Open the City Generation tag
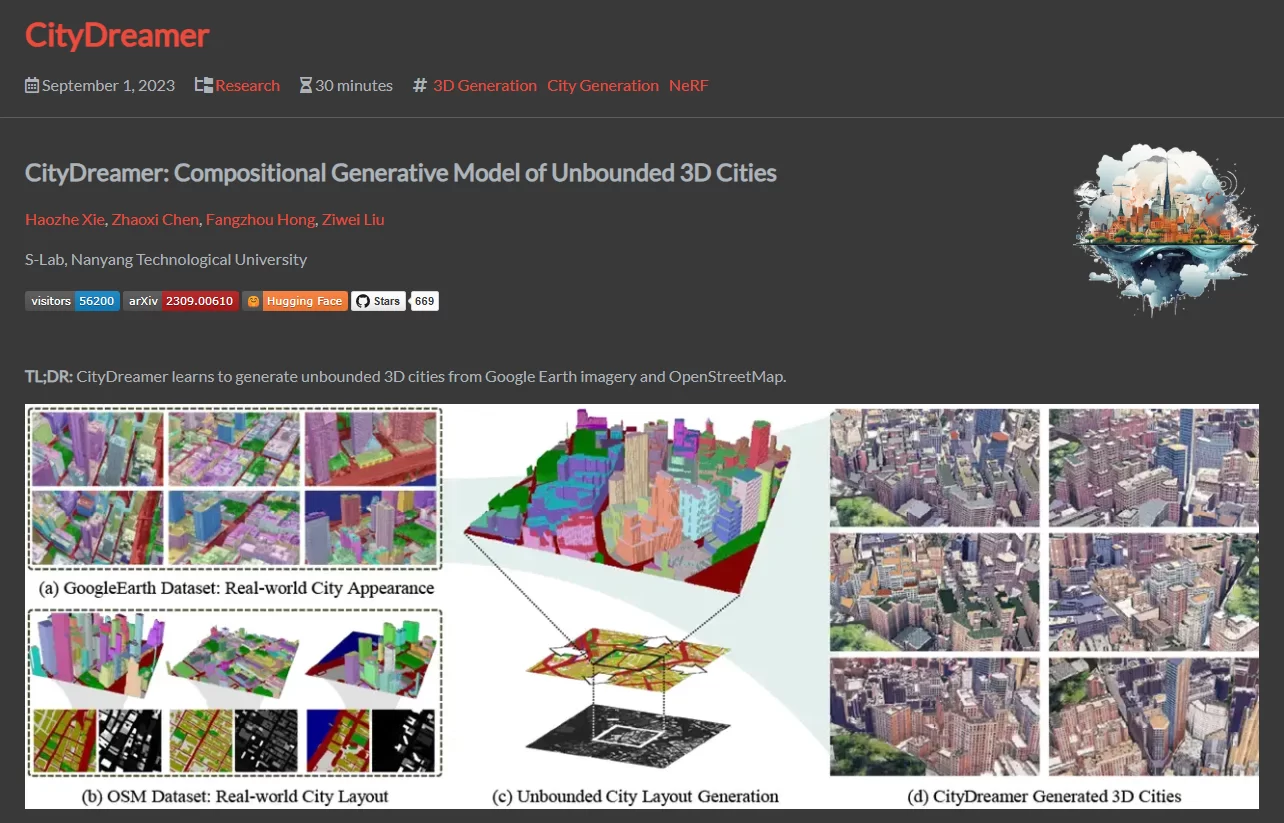Viewport: 1284px width, 823px height. 603,86
